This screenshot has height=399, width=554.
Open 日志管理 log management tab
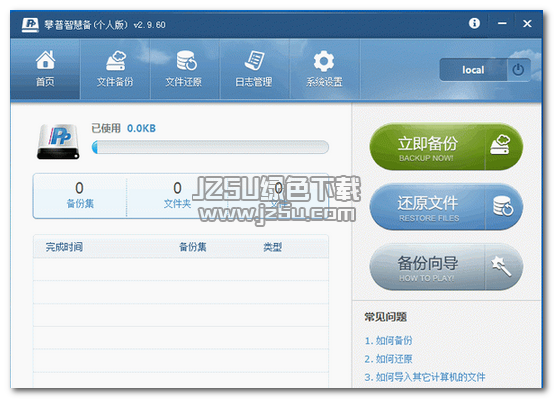pyautogui.click(x=254, y=69)
